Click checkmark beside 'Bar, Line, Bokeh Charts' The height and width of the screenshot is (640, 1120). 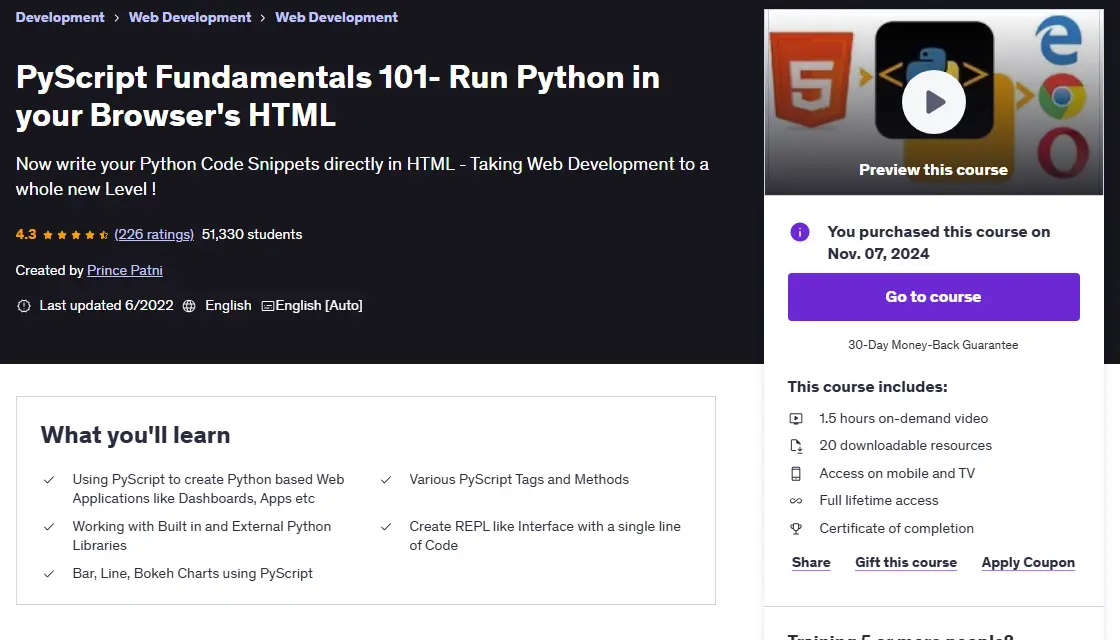pos(49,574)
